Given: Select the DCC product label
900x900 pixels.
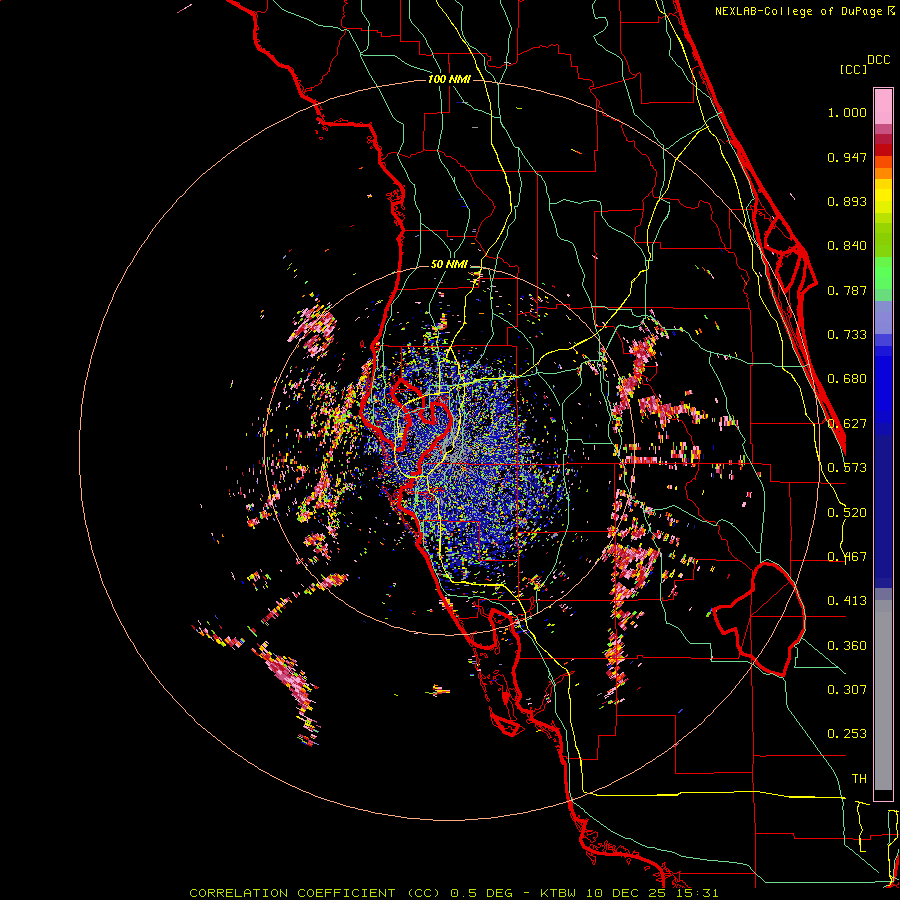Looking at the screenshot, I should tap(879, 60).
